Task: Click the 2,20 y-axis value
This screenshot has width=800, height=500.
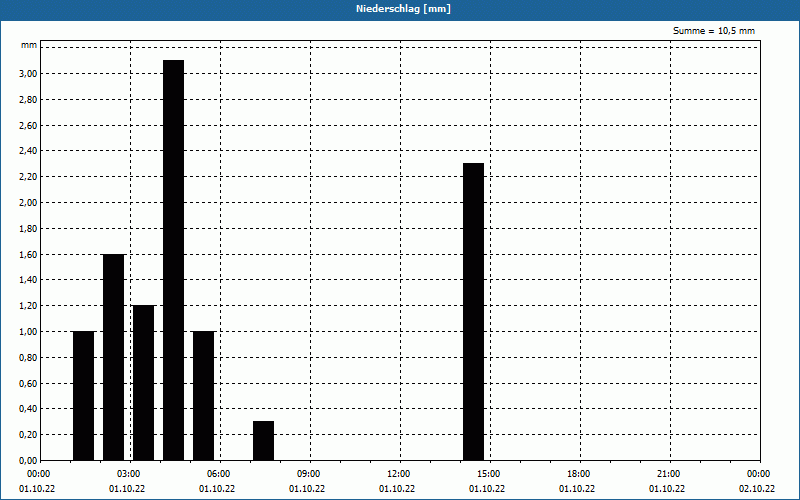Action: coord(28,177)
